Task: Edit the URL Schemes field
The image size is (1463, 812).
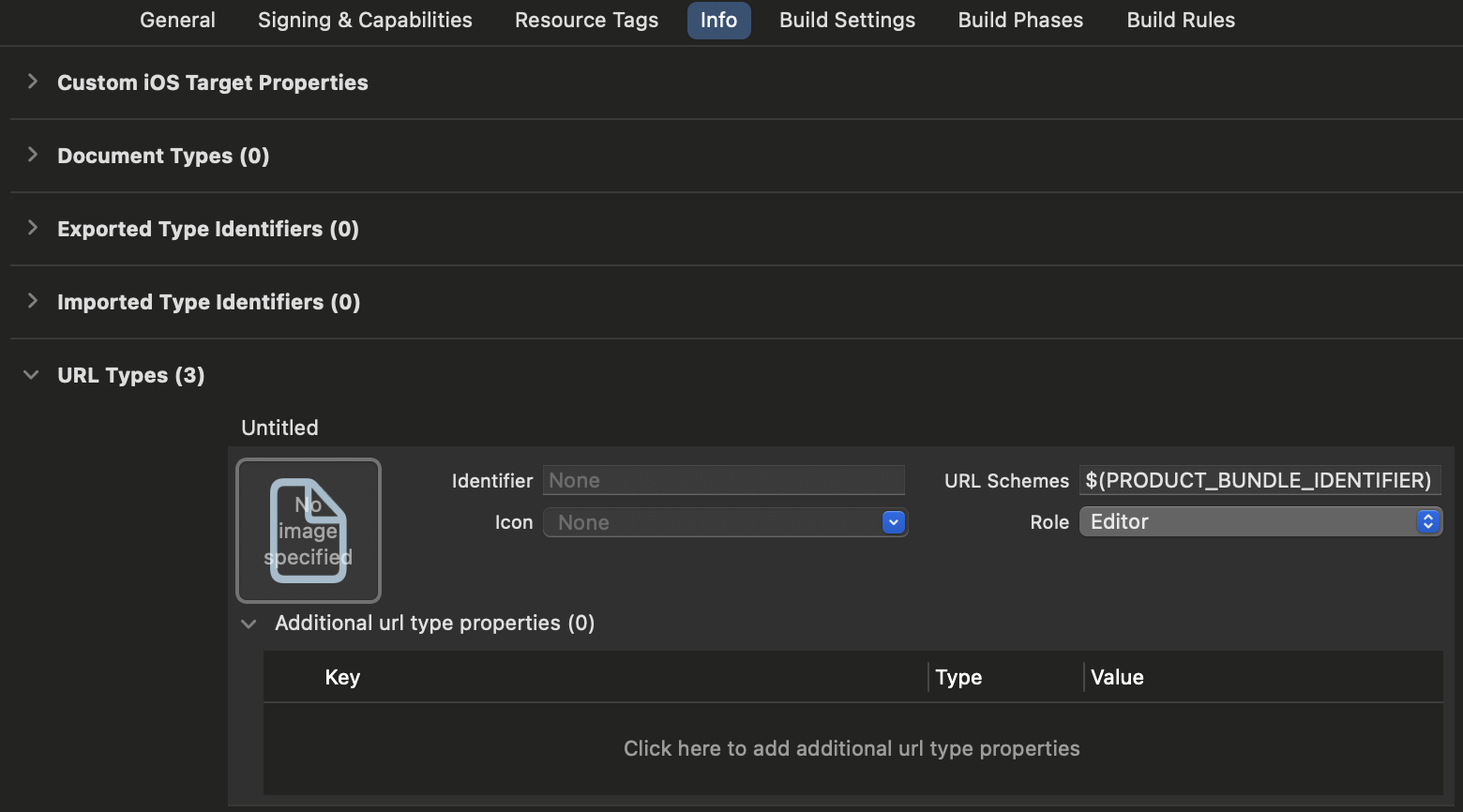Action: pos(1259,480)
